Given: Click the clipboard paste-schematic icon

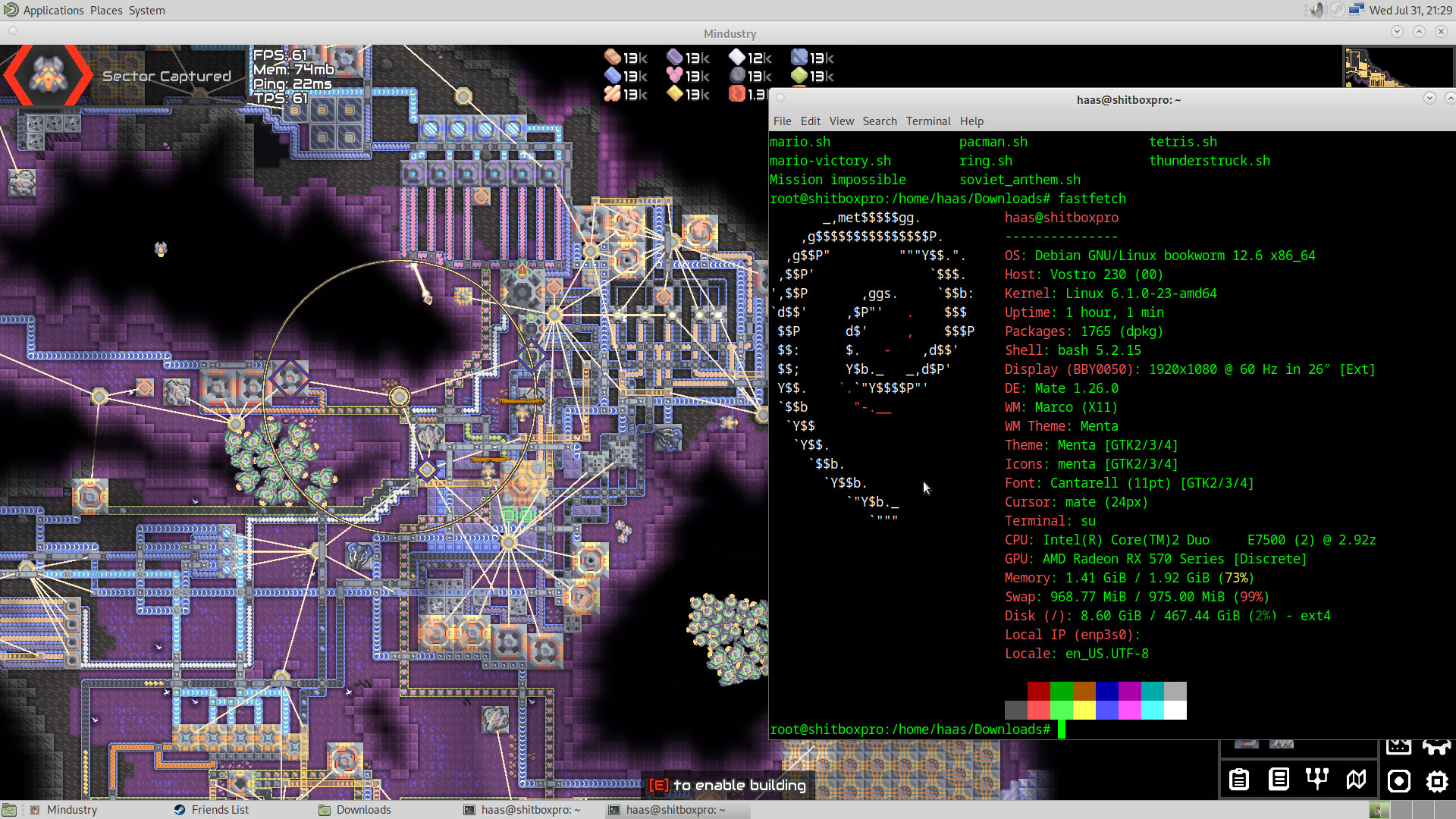Looking at the screenshot, I should [1239, 780].
